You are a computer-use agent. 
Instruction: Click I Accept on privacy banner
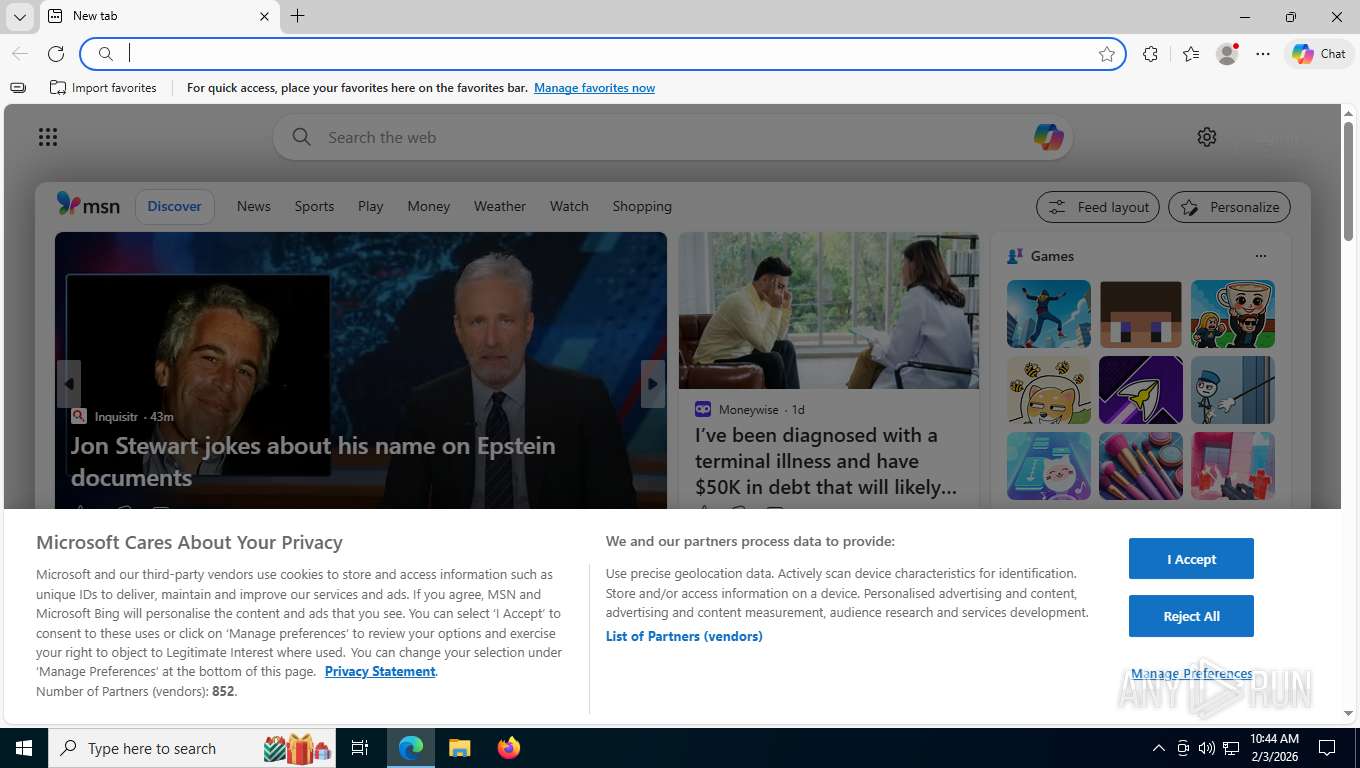pos(1191,559)
